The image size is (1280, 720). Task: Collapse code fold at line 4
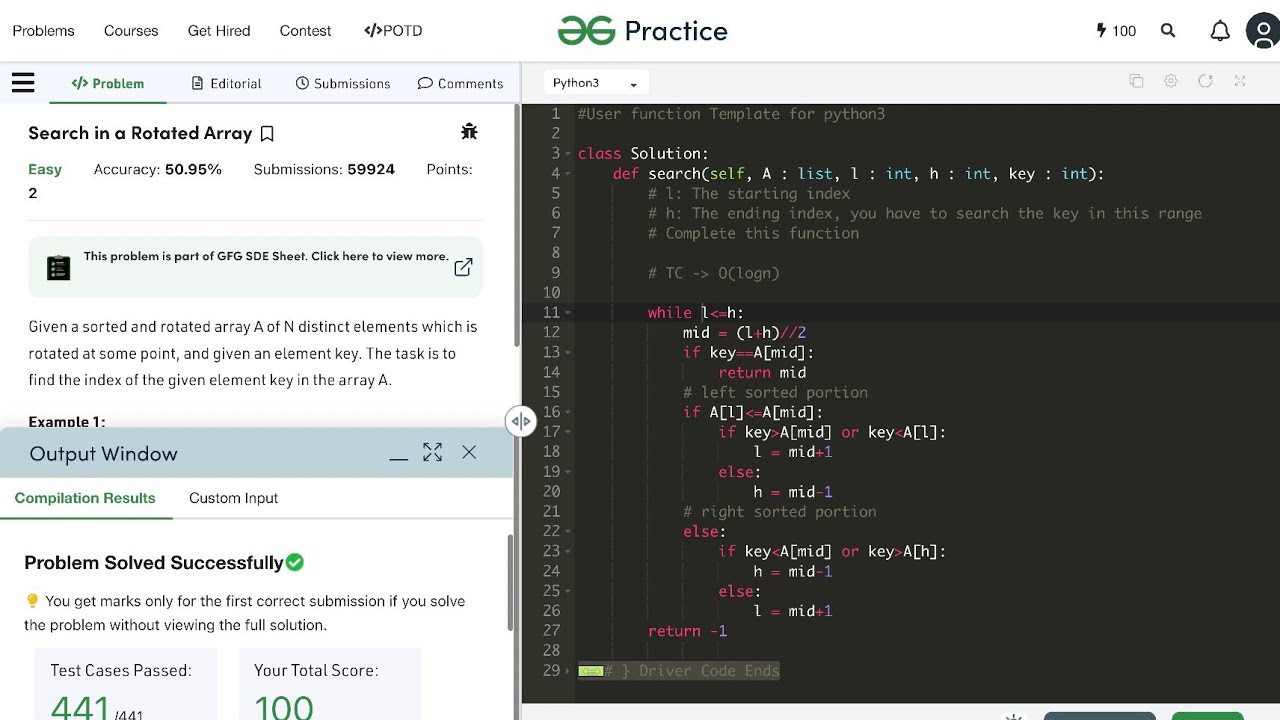[568, 173]
